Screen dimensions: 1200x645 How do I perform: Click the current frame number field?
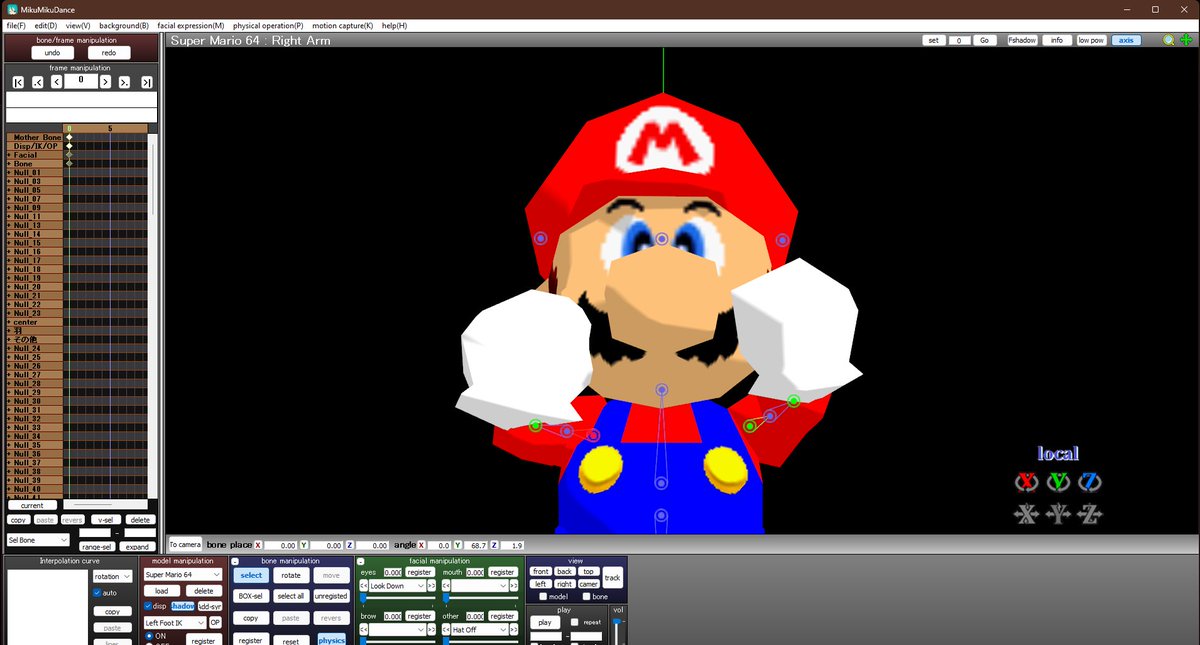pyautogui.click(x=81, y=82)
